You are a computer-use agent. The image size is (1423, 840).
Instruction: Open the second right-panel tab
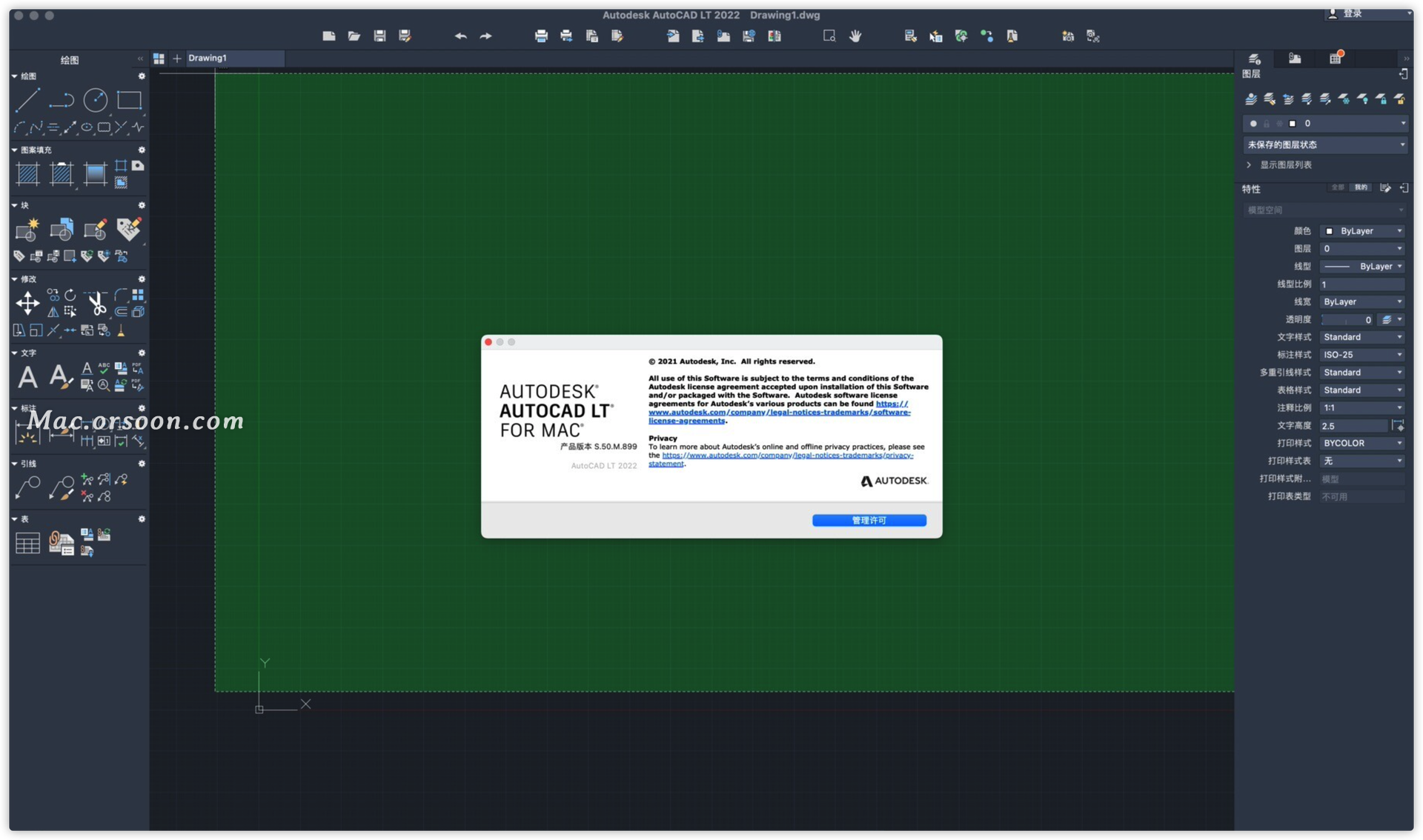(1294, 59)
